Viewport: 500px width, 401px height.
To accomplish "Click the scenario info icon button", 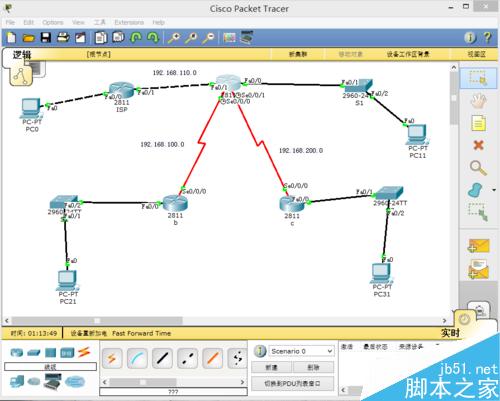I will click(260, 351).
